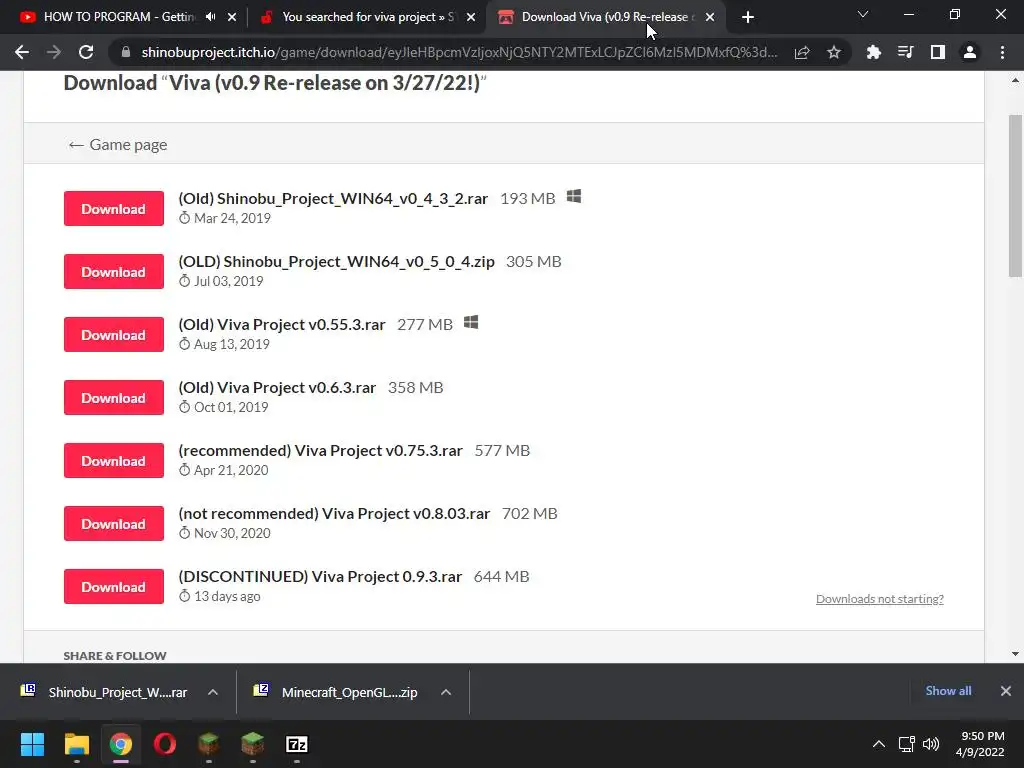Bookmark this page with the star icon
The height and width of the screenshot is (768, 1024).
(x=834, y=52)
